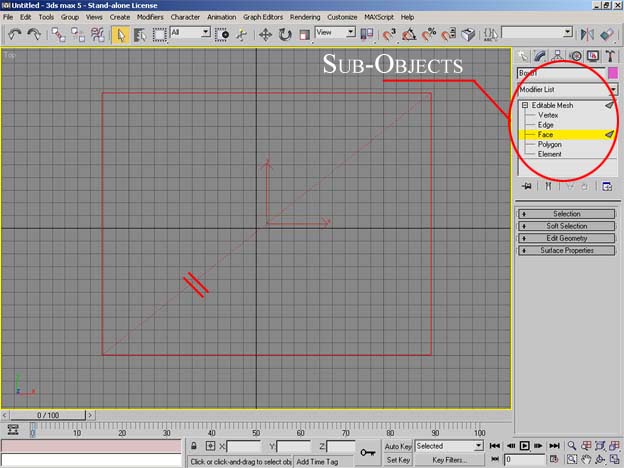Screen dimensions: 624x468
Task: Click Bind to Space Warp icon
Action: 98,35
